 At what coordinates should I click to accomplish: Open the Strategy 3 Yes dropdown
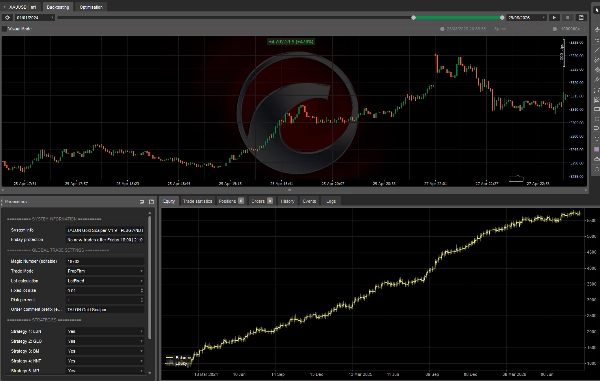(x=105, y=351)
